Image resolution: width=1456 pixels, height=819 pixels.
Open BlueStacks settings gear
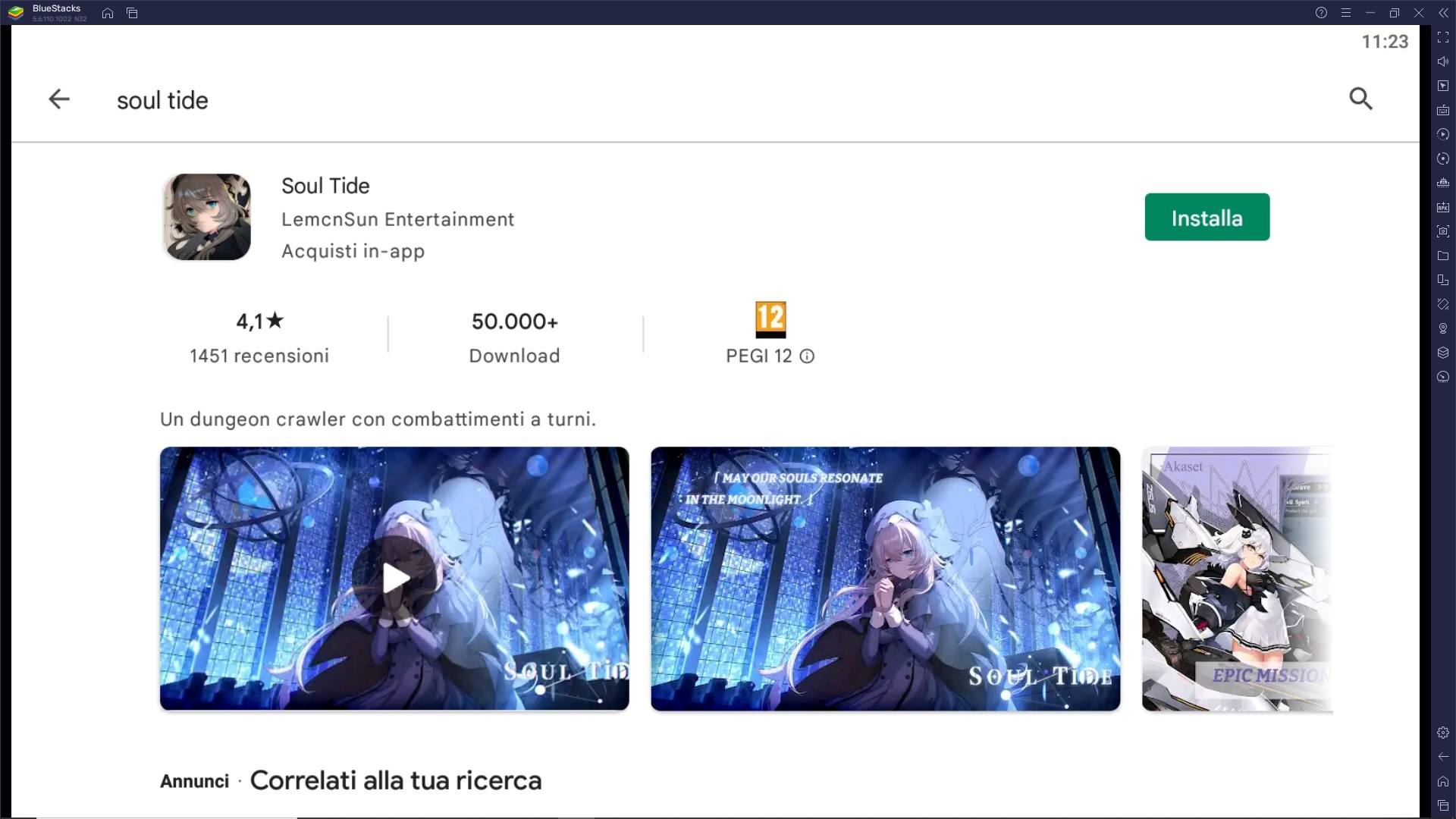click(x=1443, y=733)
